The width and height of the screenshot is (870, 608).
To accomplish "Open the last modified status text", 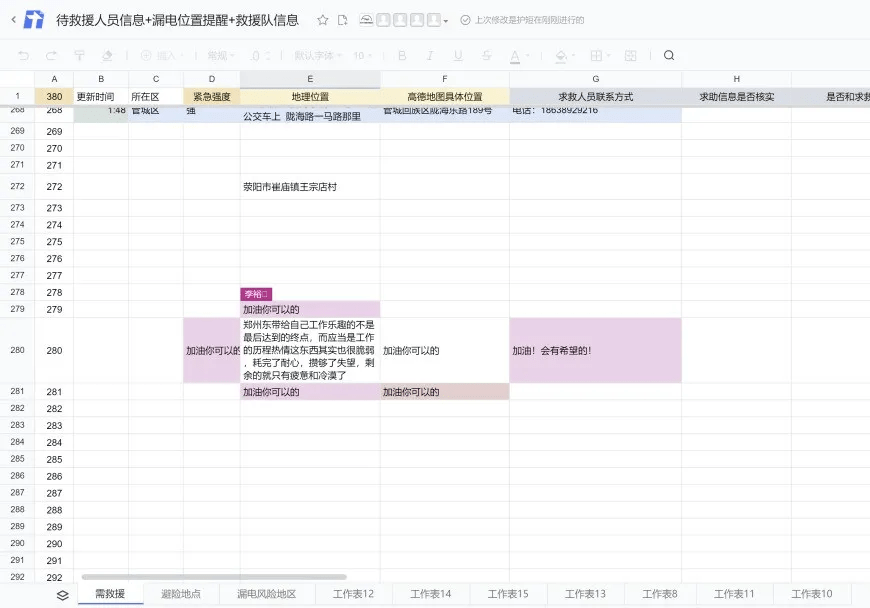I will [x=529, y=20].
